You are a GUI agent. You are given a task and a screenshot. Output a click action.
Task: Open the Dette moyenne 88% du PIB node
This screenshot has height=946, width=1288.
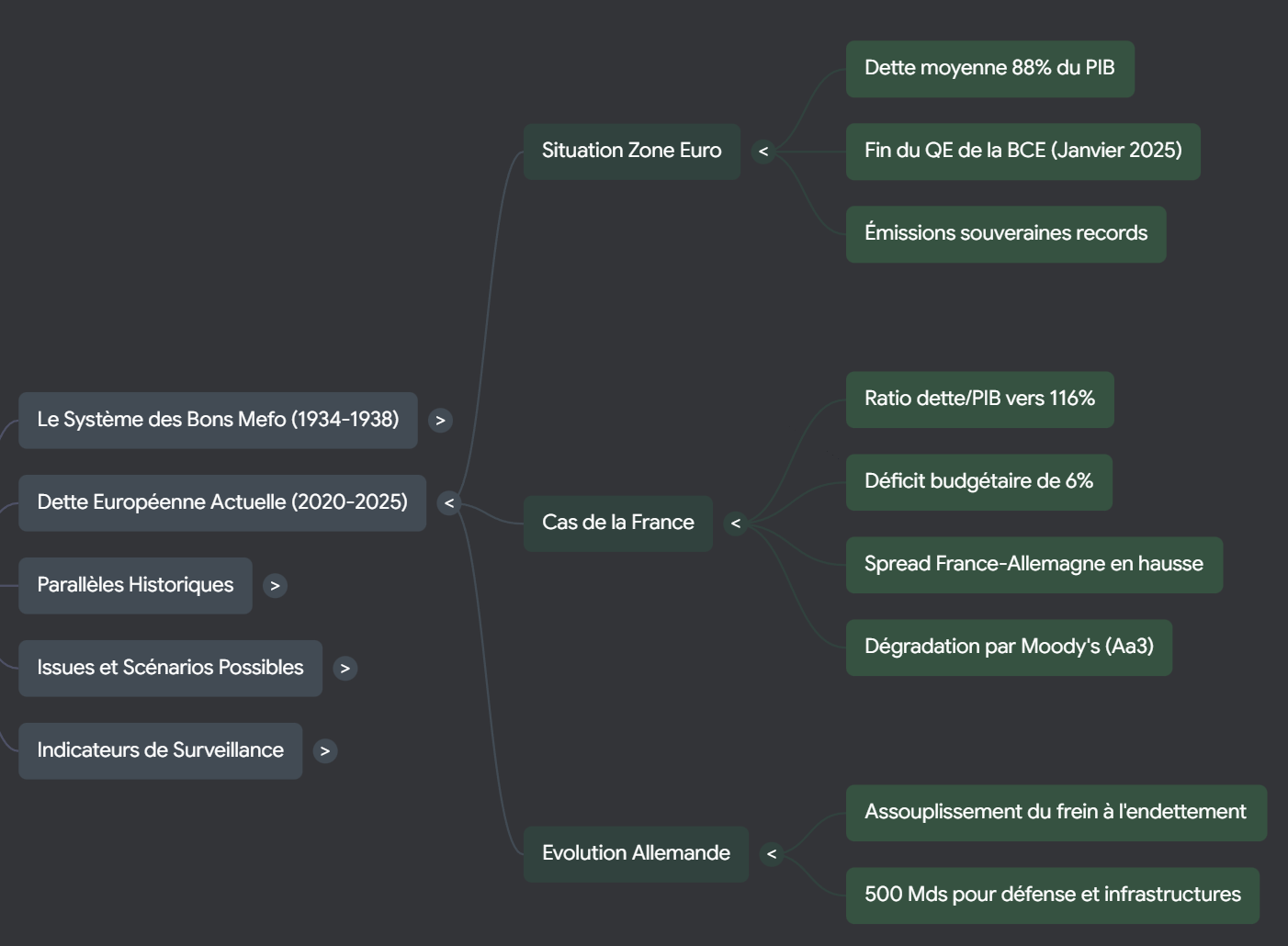989,69
